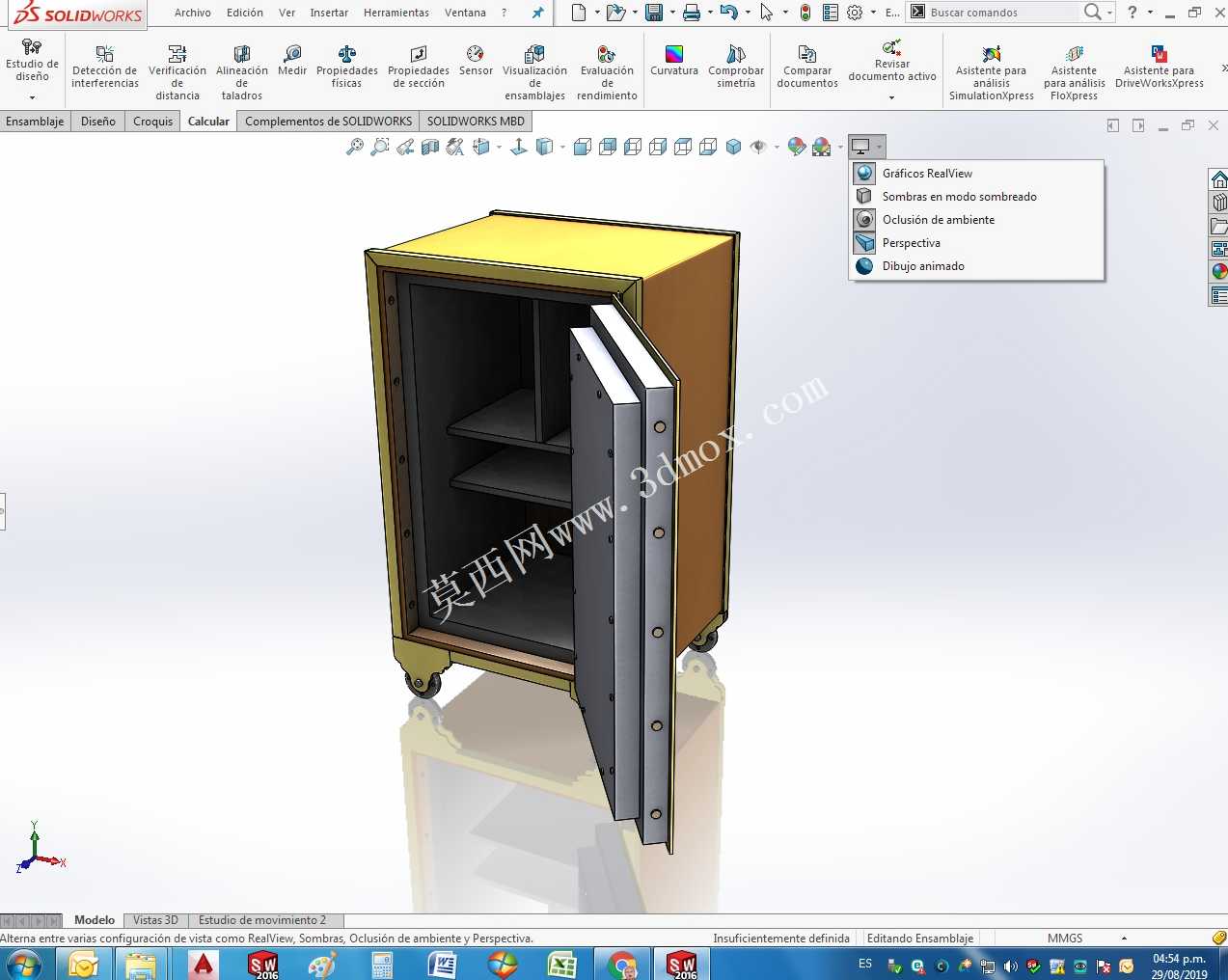
Task: Expand the Estudio de diseño dropdown arrow
Action: [x=32, y=97]
